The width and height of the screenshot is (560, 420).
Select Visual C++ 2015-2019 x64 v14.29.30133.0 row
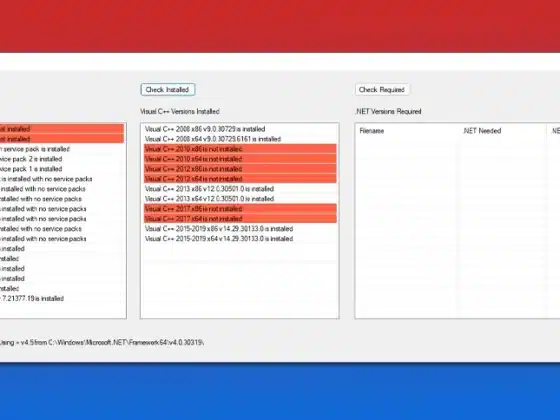pyautogui.click(x=240, y=239)
